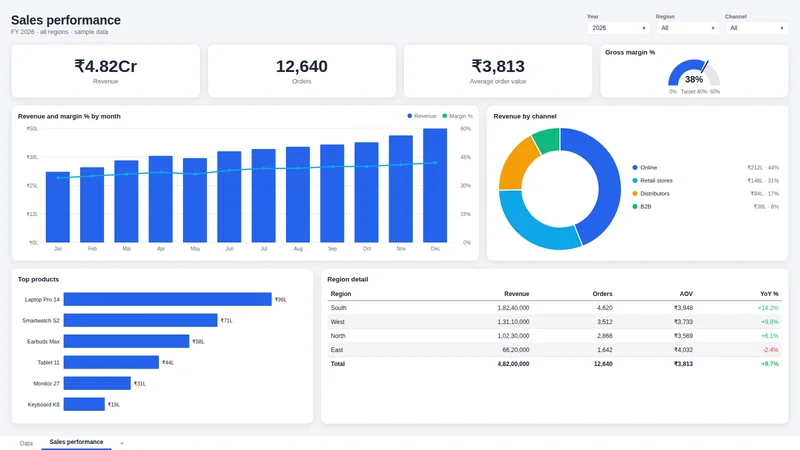Click the AOV column header
Viewport: 800px width, 450px height.
(x=686, y=294)
